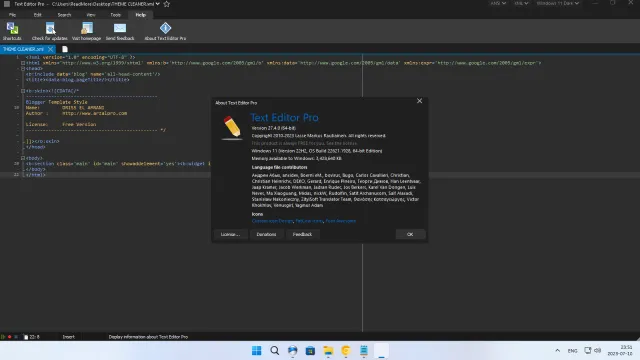Open the notepad-style taskbar app icon
Viewport: 640px width, 360px height.
(364, 351)
